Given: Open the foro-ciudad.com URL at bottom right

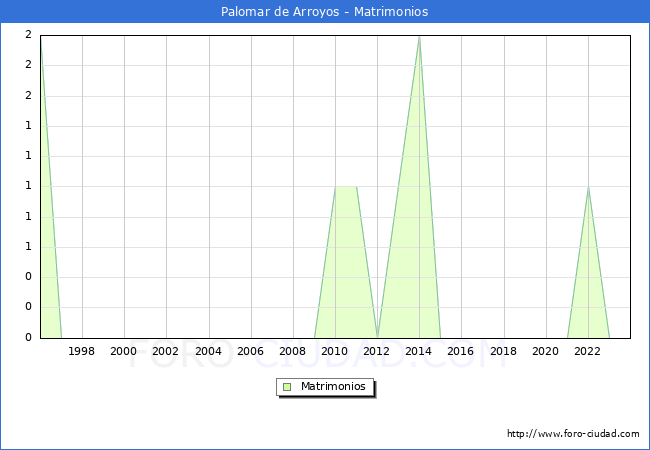Looking at the screenshot, I should pos(573,434).
